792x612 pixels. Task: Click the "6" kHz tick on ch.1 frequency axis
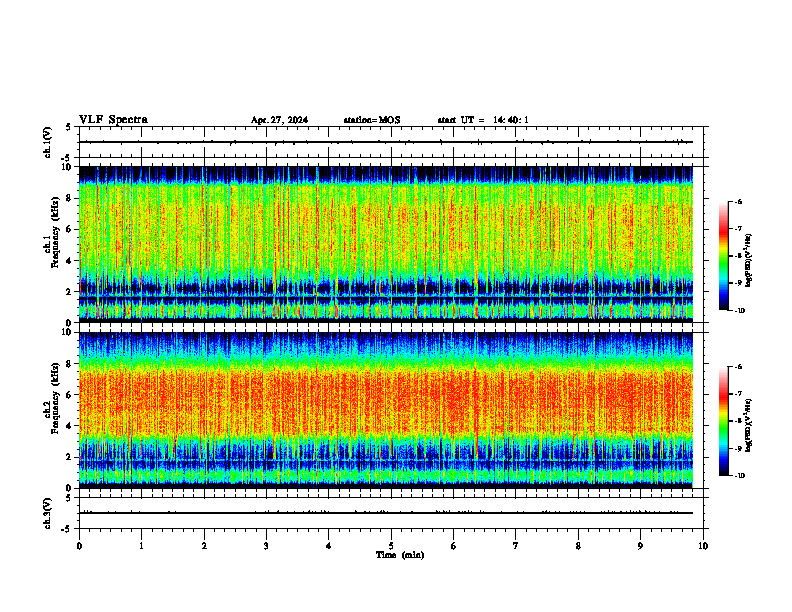point(69,229)
